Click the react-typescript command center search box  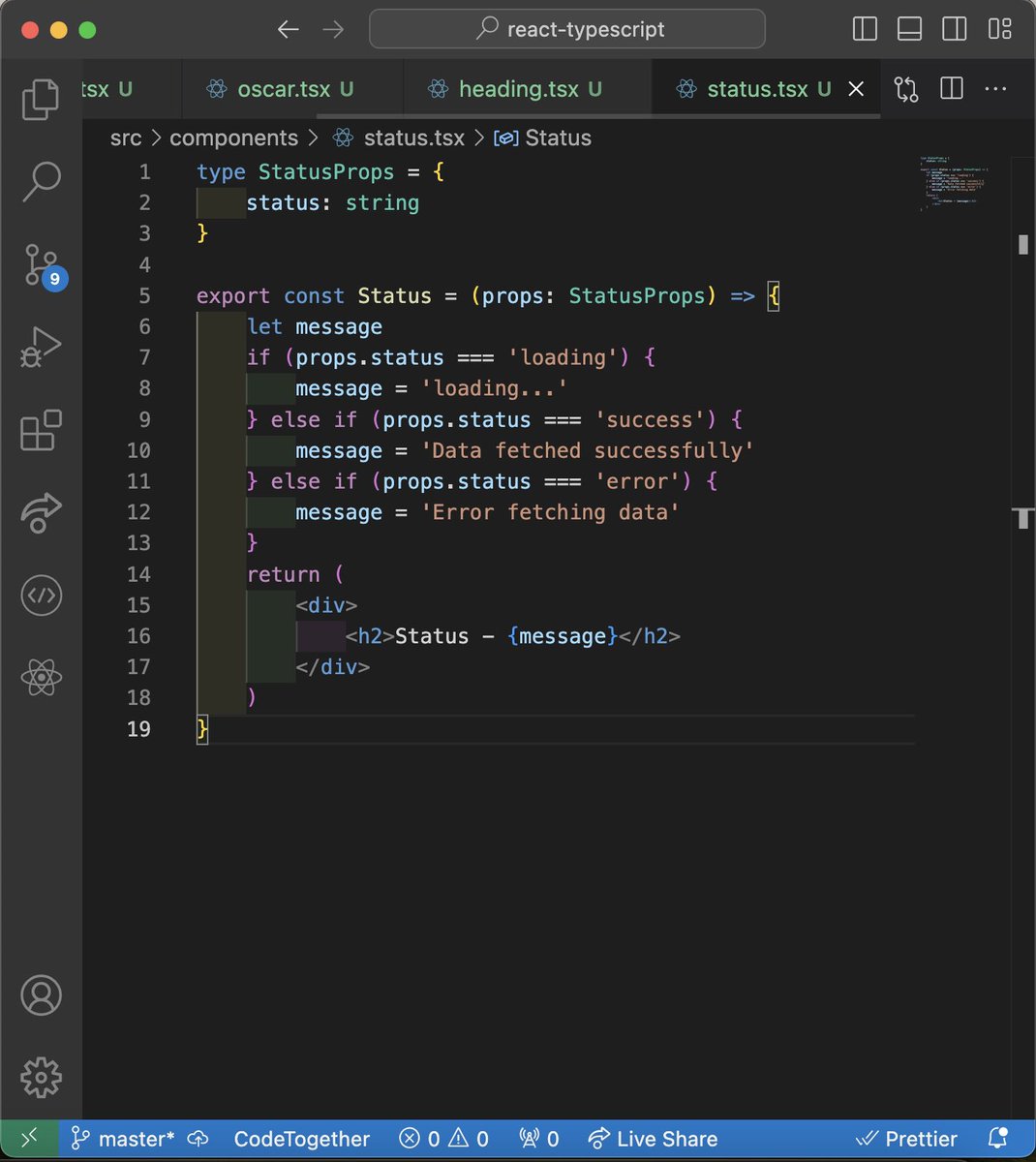click(567, 29)
